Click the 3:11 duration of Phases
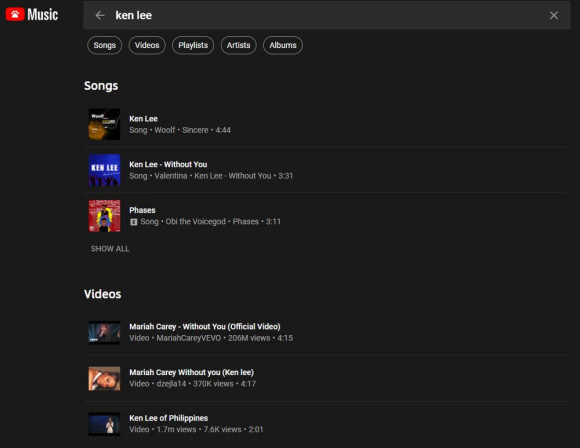 (x=273, y=222)
